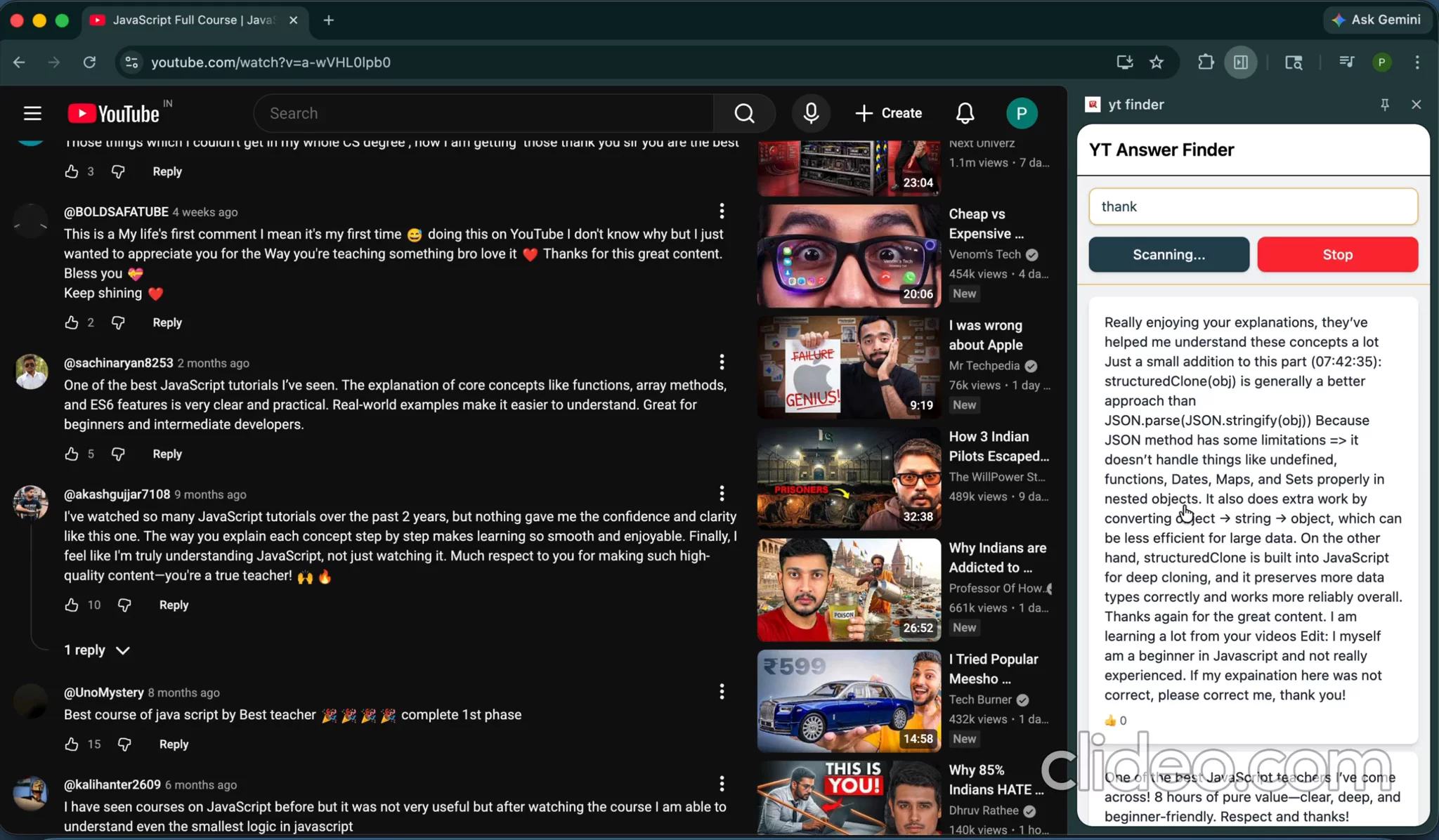Click the YouTube search input field
1439x840 pixels.
click(483, 113)
